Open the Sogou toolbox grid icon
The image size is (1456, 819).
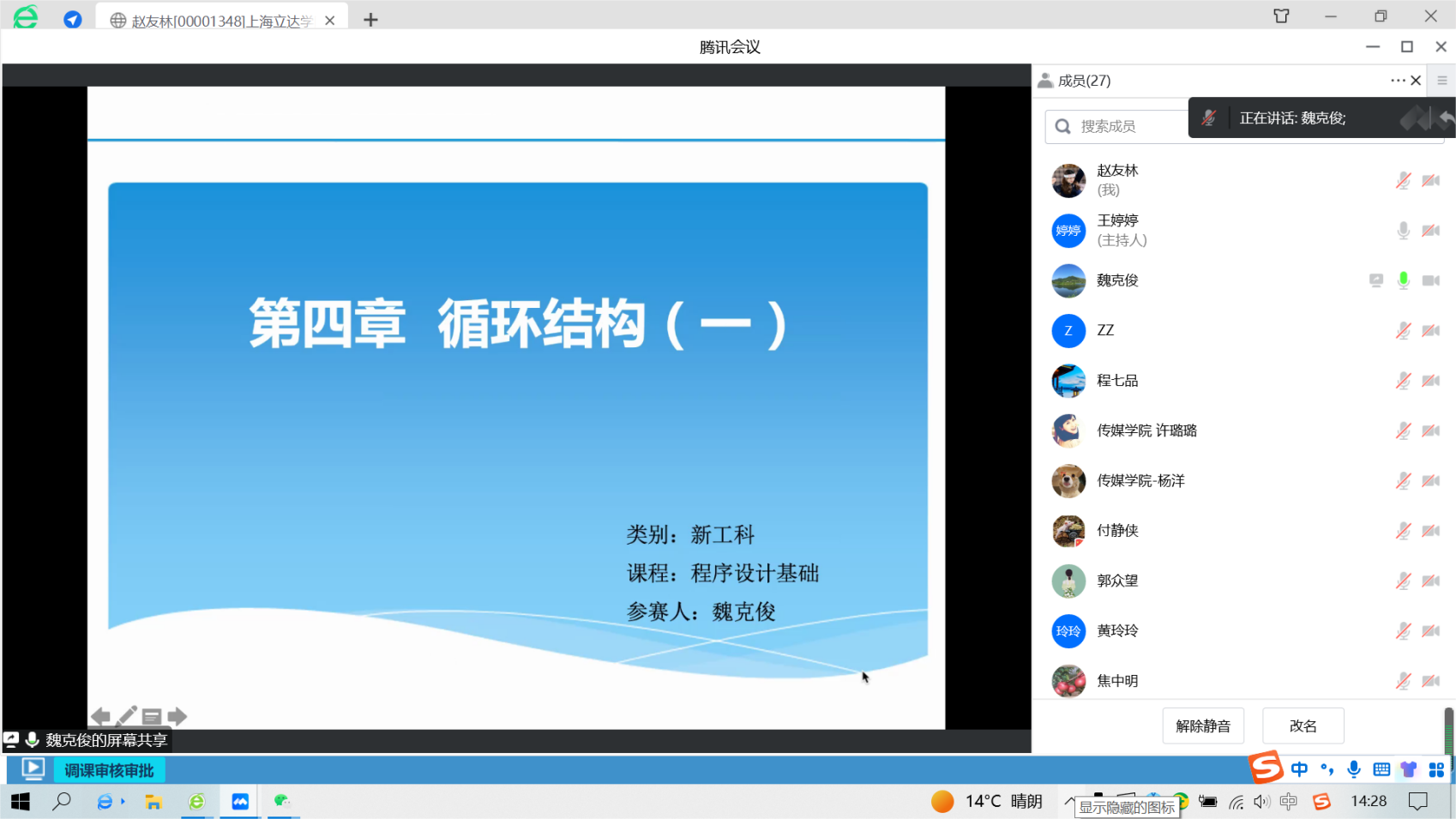pos(1436,769)
